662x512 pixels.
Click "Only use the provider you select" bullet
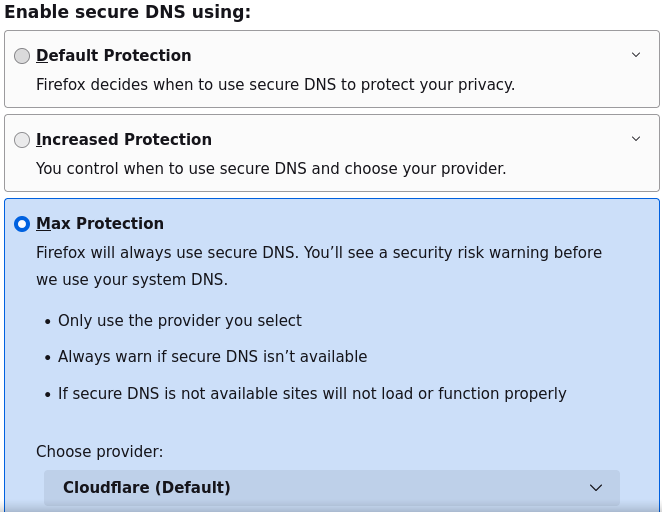click(x=180, y=321)
